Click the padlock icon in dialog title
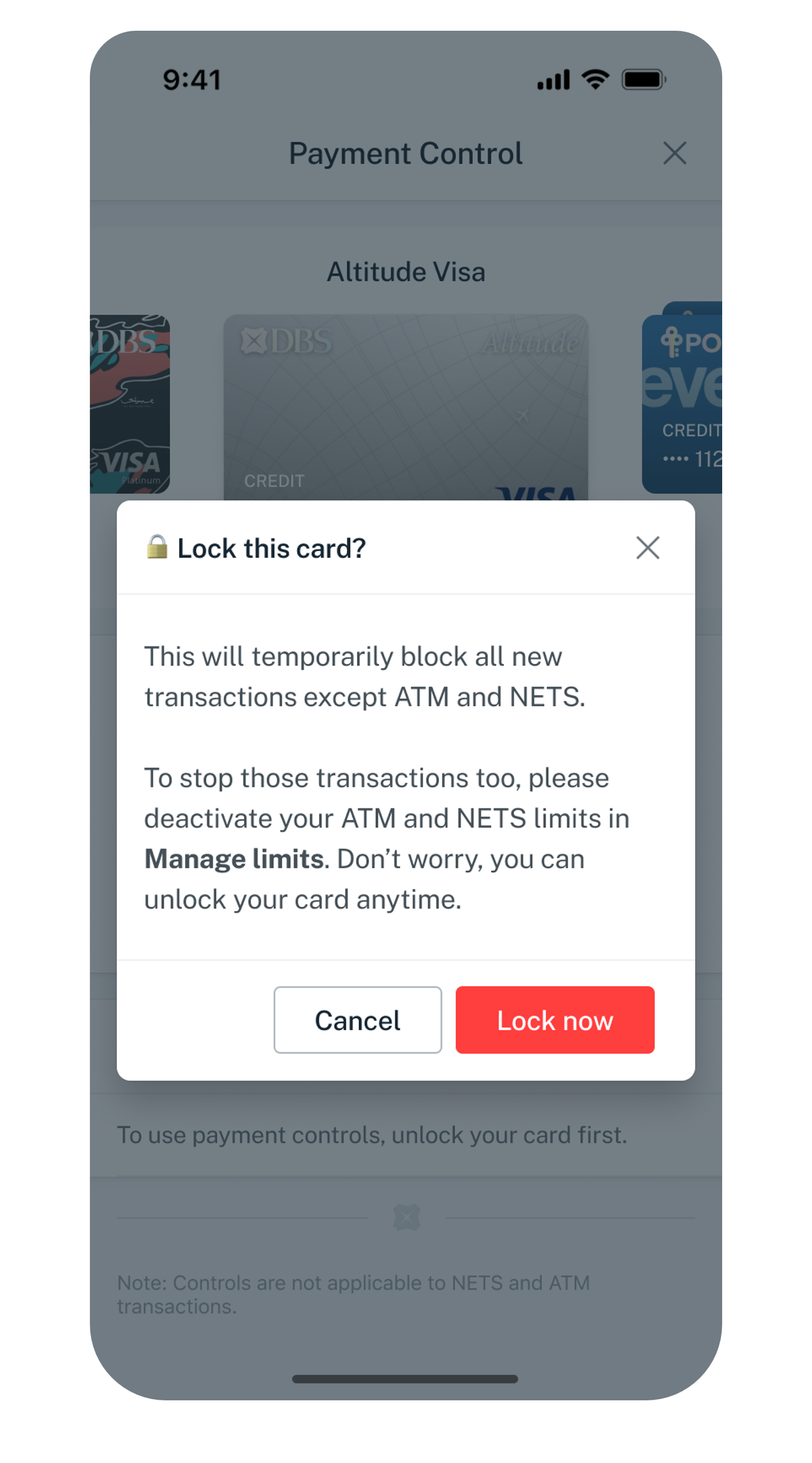812x1463 pixels. click(157, 547)
